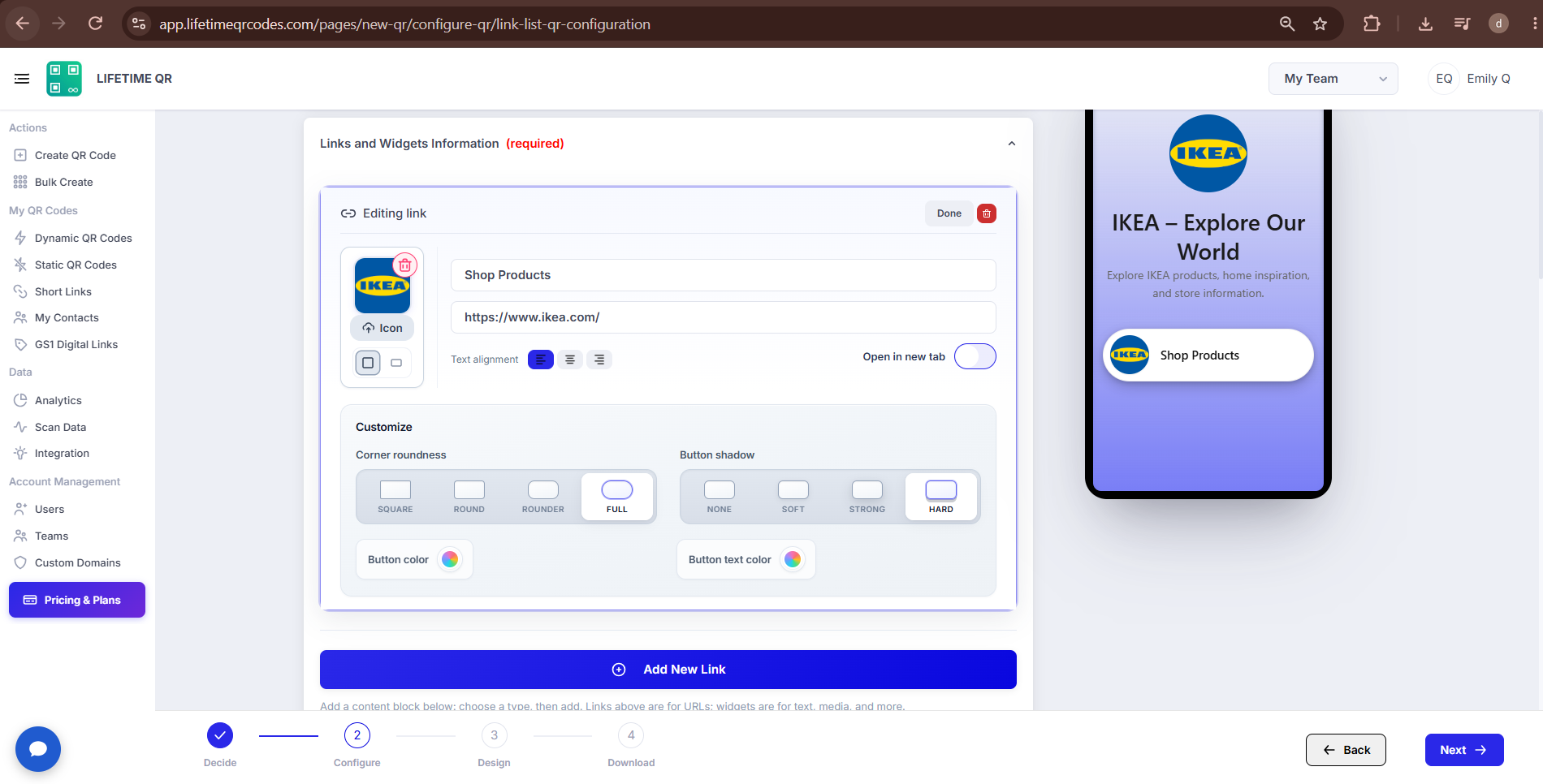Screen dimensions: 1543x784
Task: Open browser downloads icon
Action: point(1425,24)
